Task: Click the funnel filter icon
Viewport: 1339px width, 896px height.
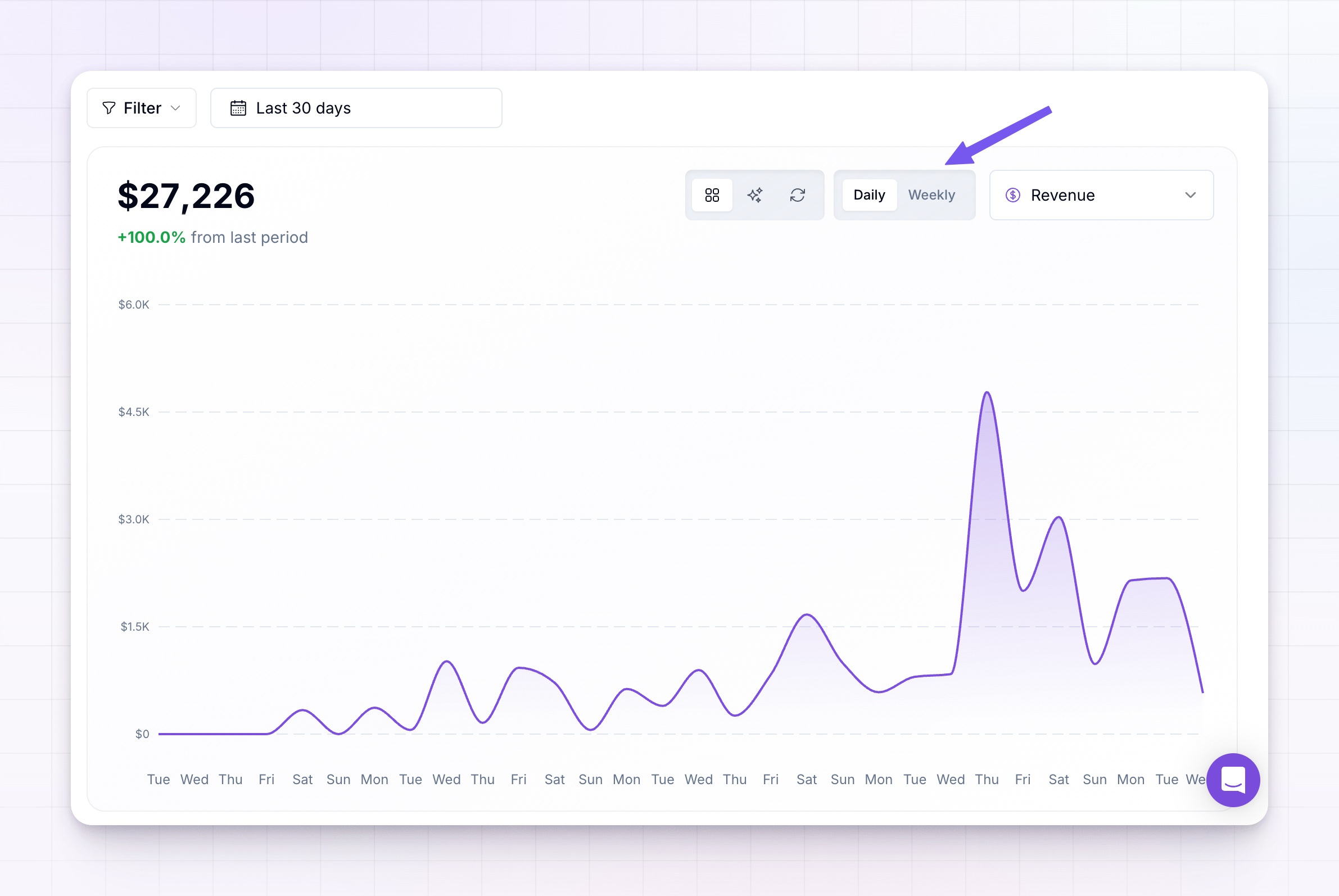Action: 108,108
